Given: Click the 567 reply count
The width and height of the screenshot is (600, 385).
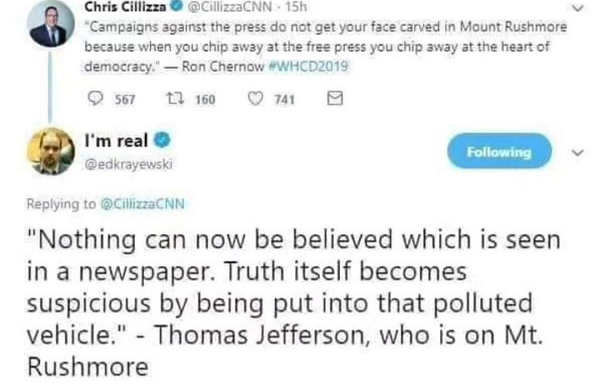Looking at the screenshot, I should [125, 100].
